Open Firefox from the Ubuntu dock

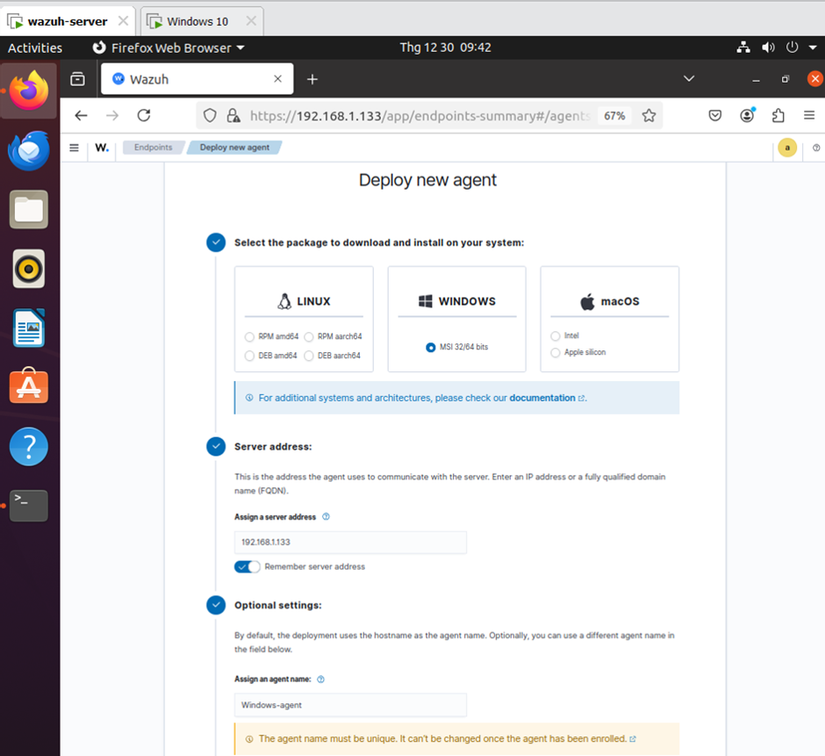(29, 90)
